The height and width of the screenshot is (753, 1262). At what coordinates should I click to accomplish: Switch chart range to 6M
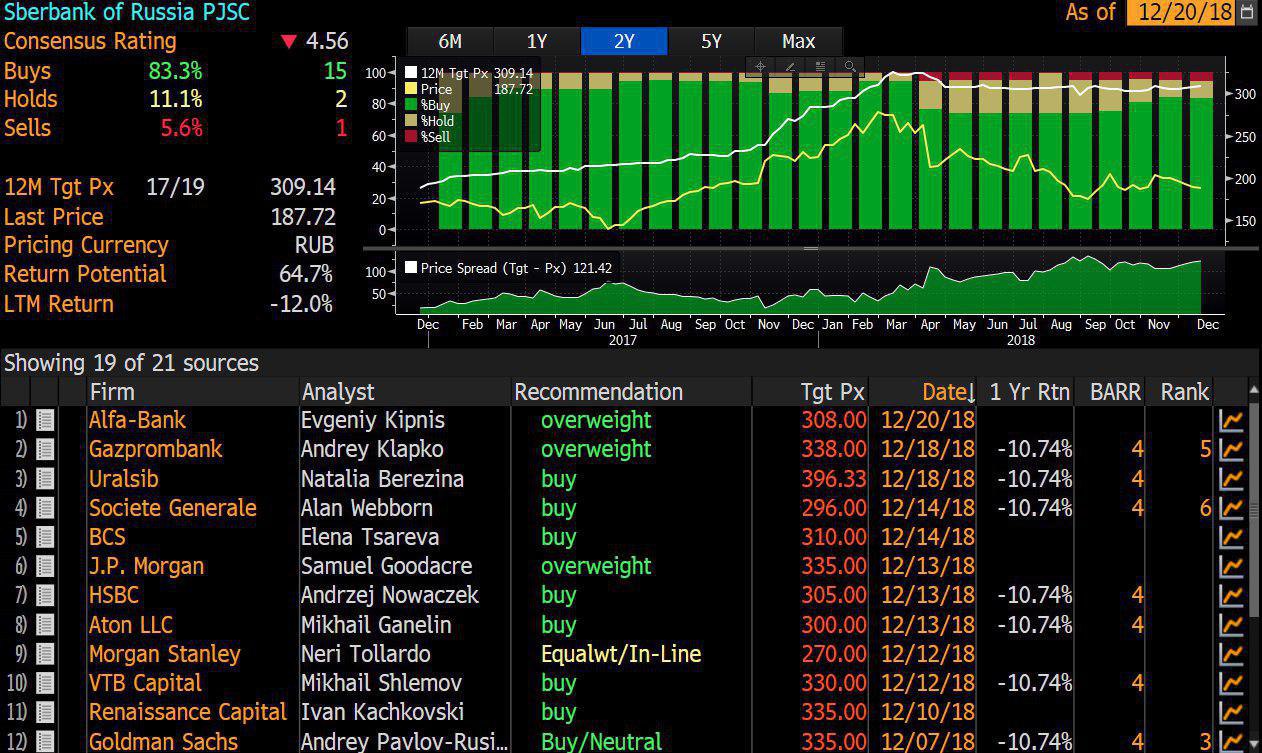pyautogui.click(x=450, y=41)
